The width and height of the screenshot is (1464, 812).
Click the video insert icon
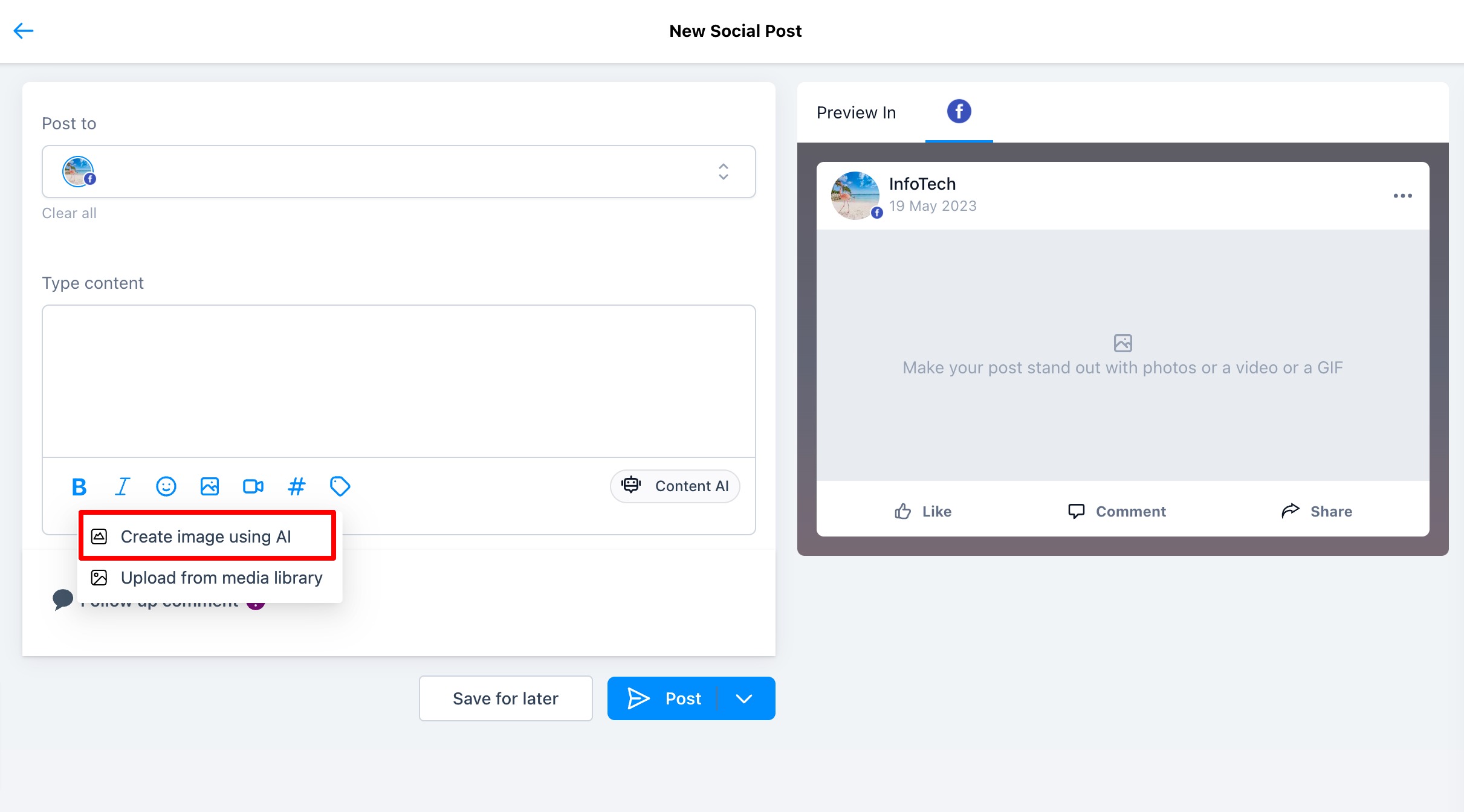click(253, 486)
